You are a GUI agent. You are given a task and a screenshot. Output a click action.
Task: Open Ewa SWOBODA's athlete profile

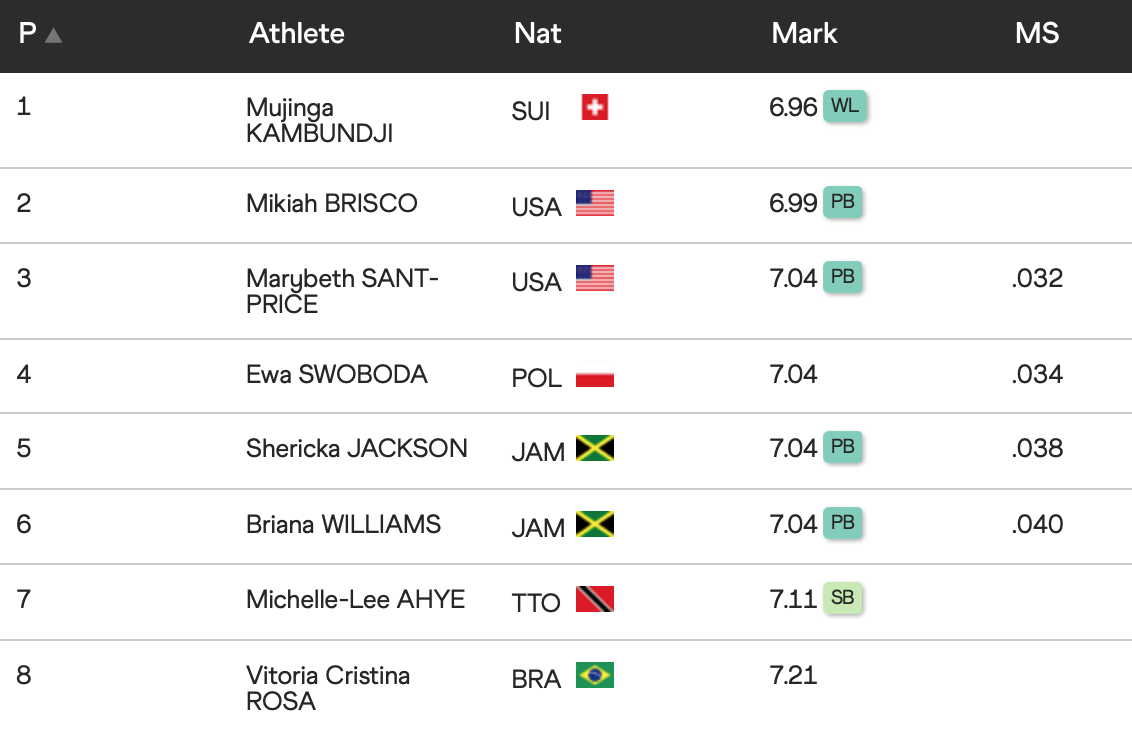(337, 374)
